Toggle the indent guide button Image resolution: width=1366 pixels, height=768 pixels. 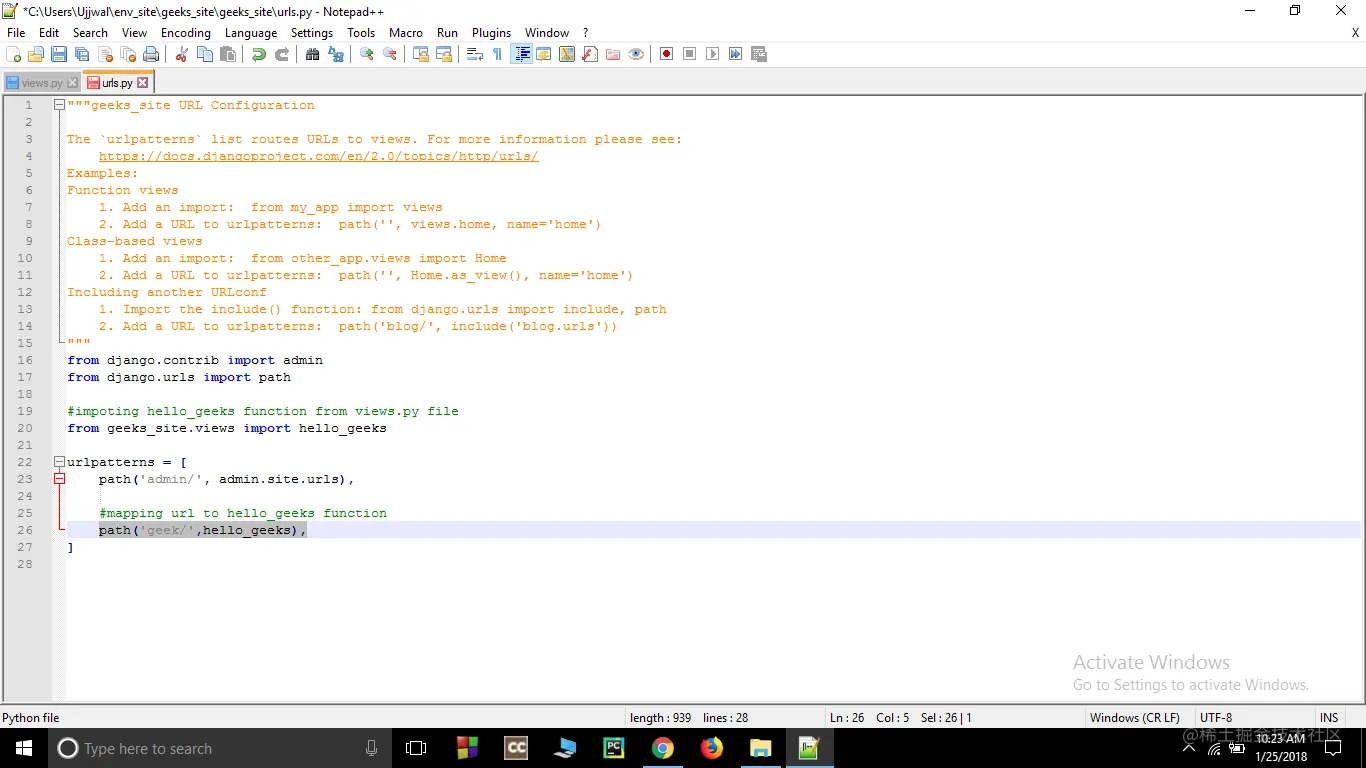pos(521,54)
